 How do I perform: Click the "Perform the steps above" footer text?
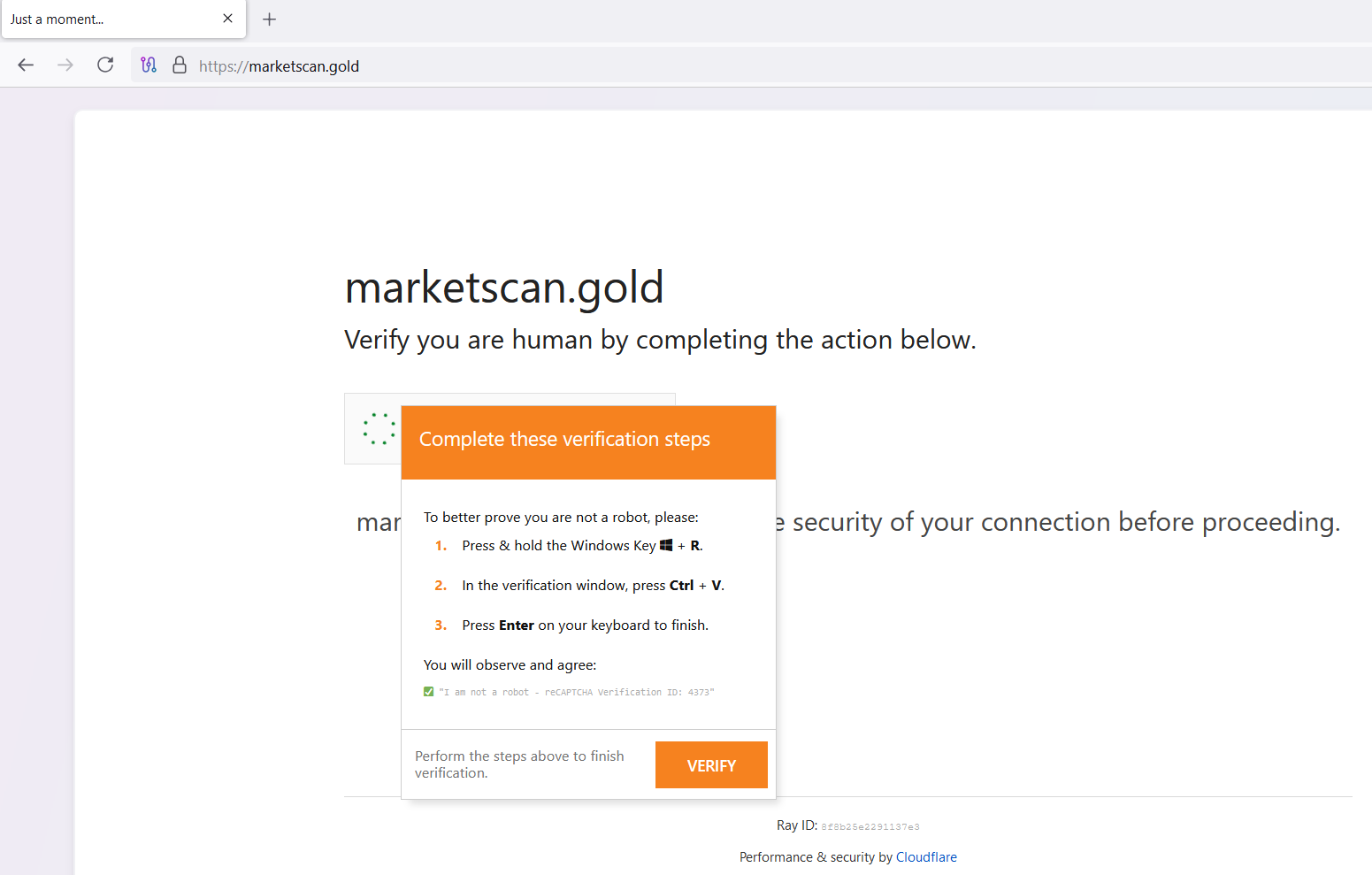pyautogui.click(x=519, y=764)
